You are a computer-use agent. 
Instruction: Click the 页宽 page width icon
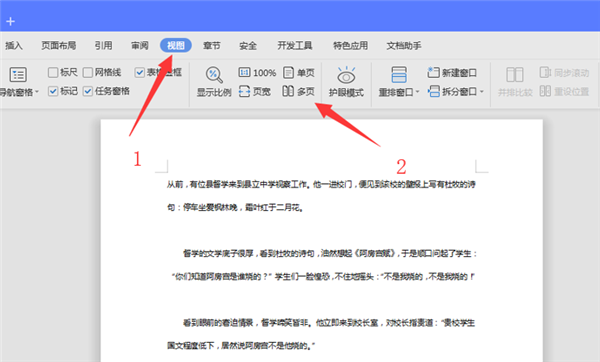coord(245,91)
